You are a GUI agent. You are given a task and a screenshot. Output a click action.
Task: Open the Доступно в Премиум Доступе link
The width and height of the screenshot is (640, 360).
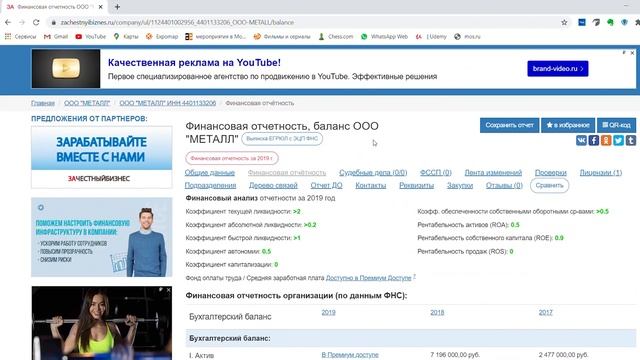[369, 278]
